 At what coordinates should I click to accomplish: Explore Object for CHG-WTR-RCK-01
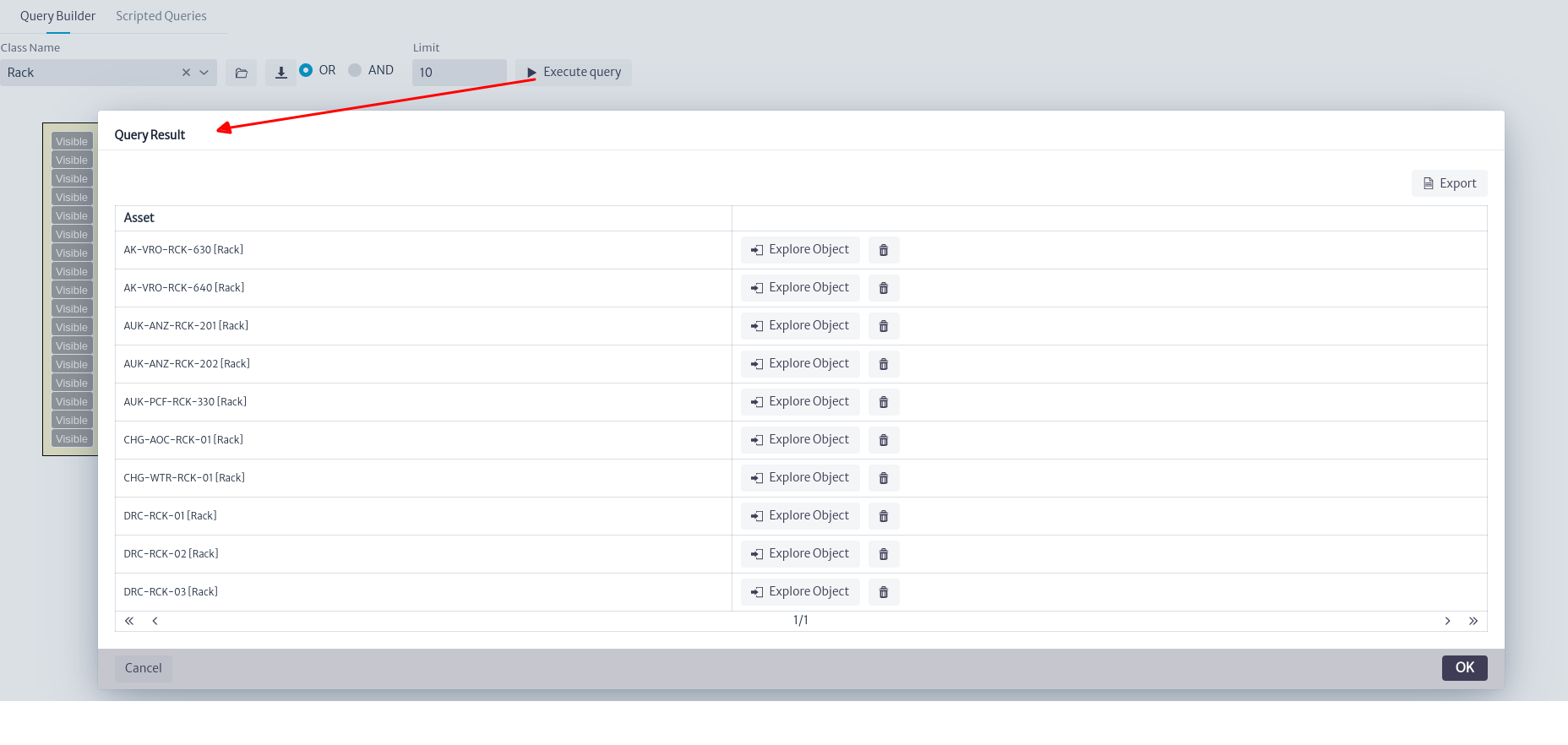[800, 478]
